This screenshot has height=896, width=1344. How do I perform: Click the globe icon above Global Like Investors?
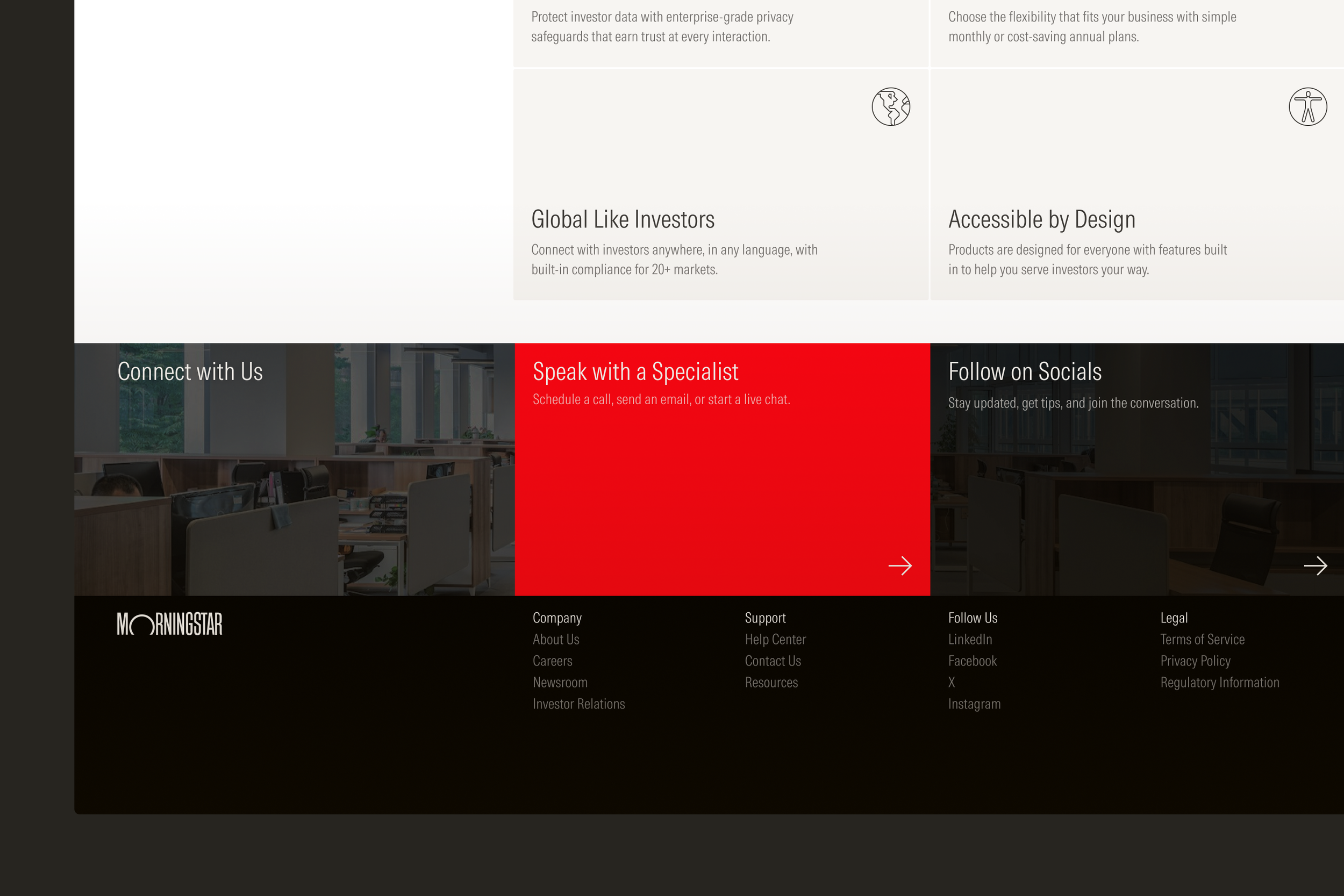pyautogui.click(x=890, y=107)
